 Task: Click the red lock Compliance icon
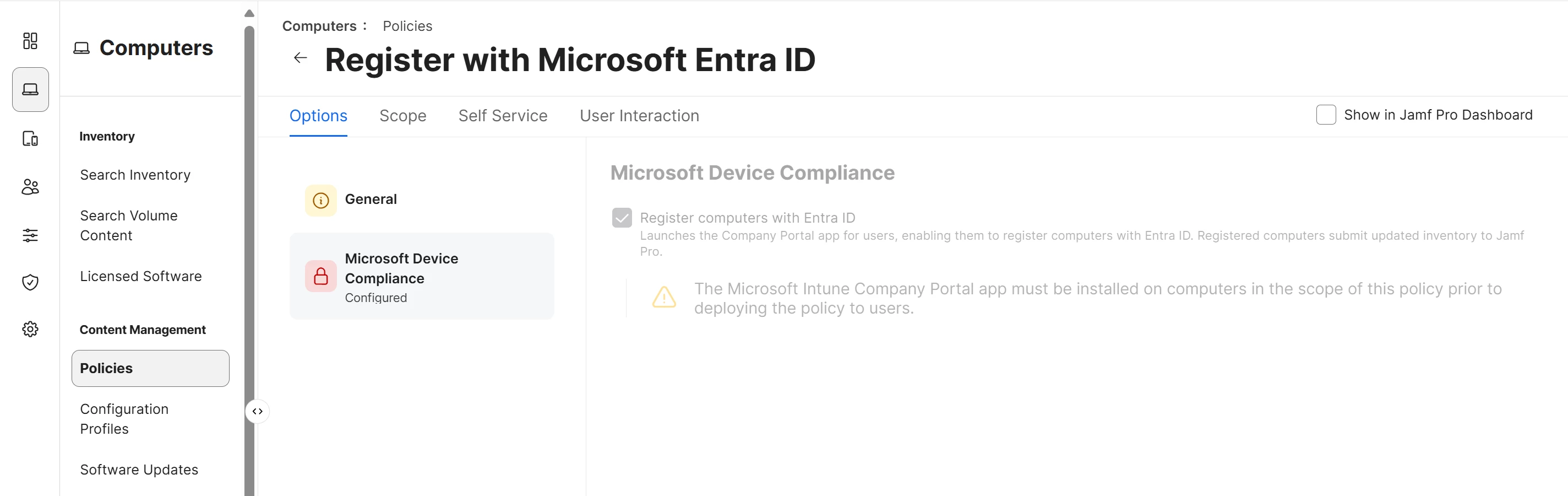click(x=321, y=277)
